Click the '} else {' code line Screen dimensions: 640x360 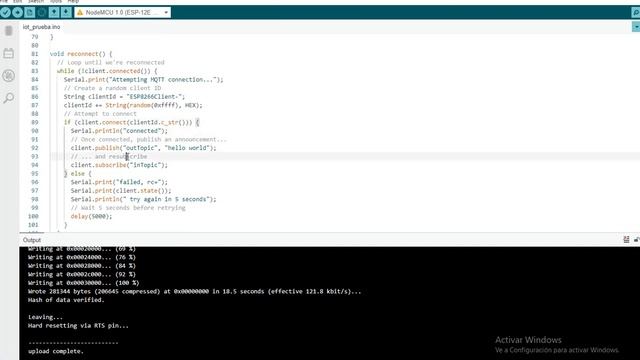78,174
